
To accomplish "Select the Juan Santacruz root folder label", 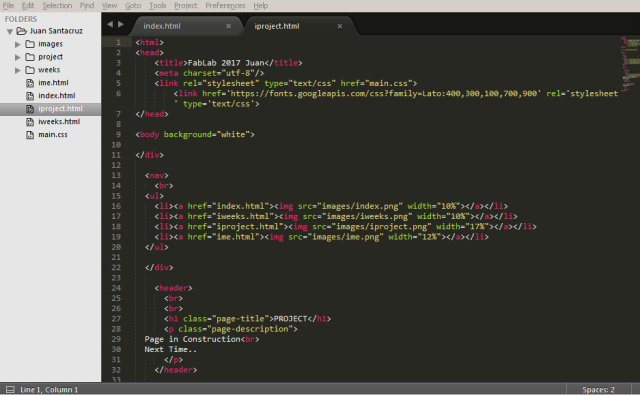I will coord(56,31).
